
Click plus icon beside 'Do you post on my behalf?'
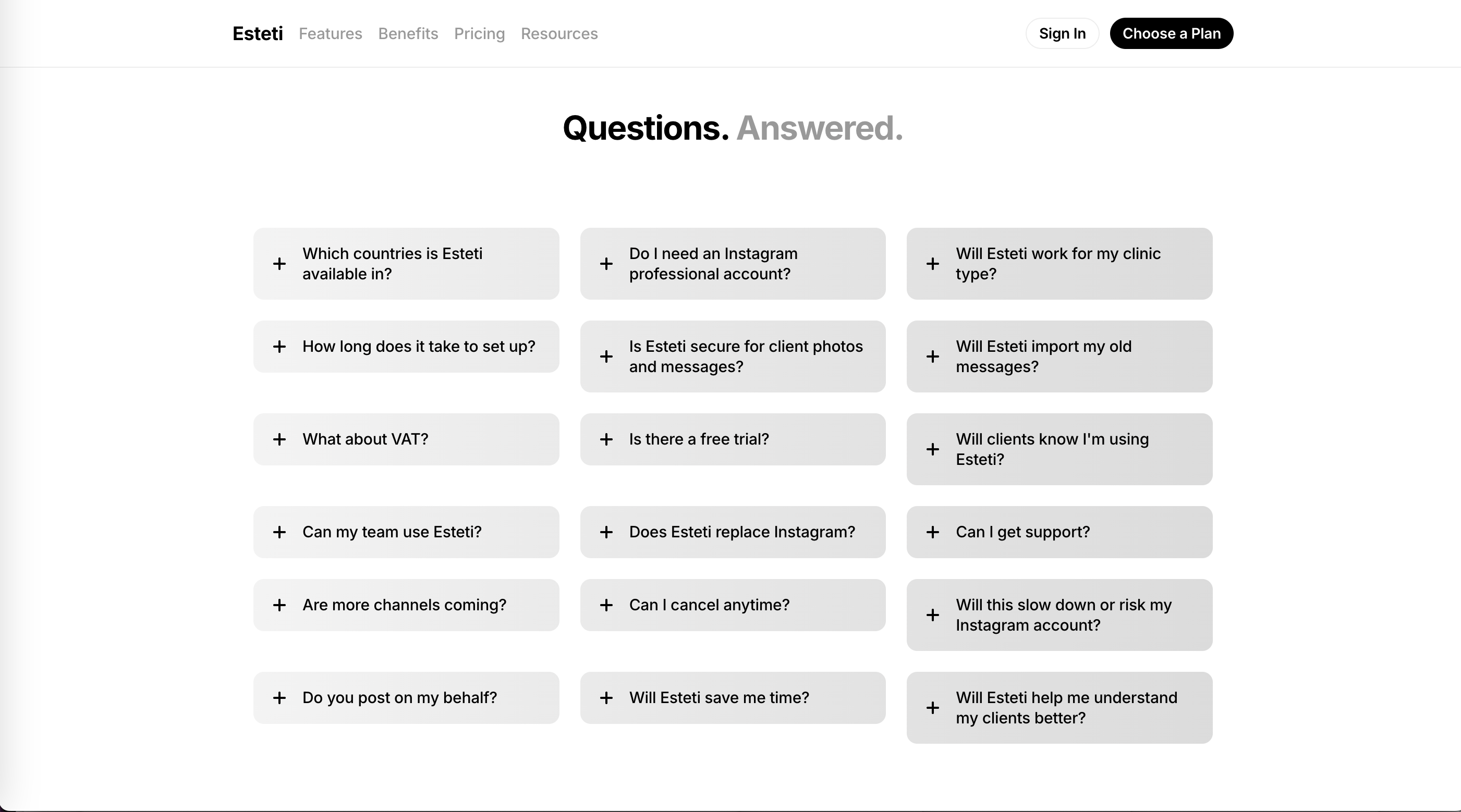pyautogui.click(x=279, y=697)
